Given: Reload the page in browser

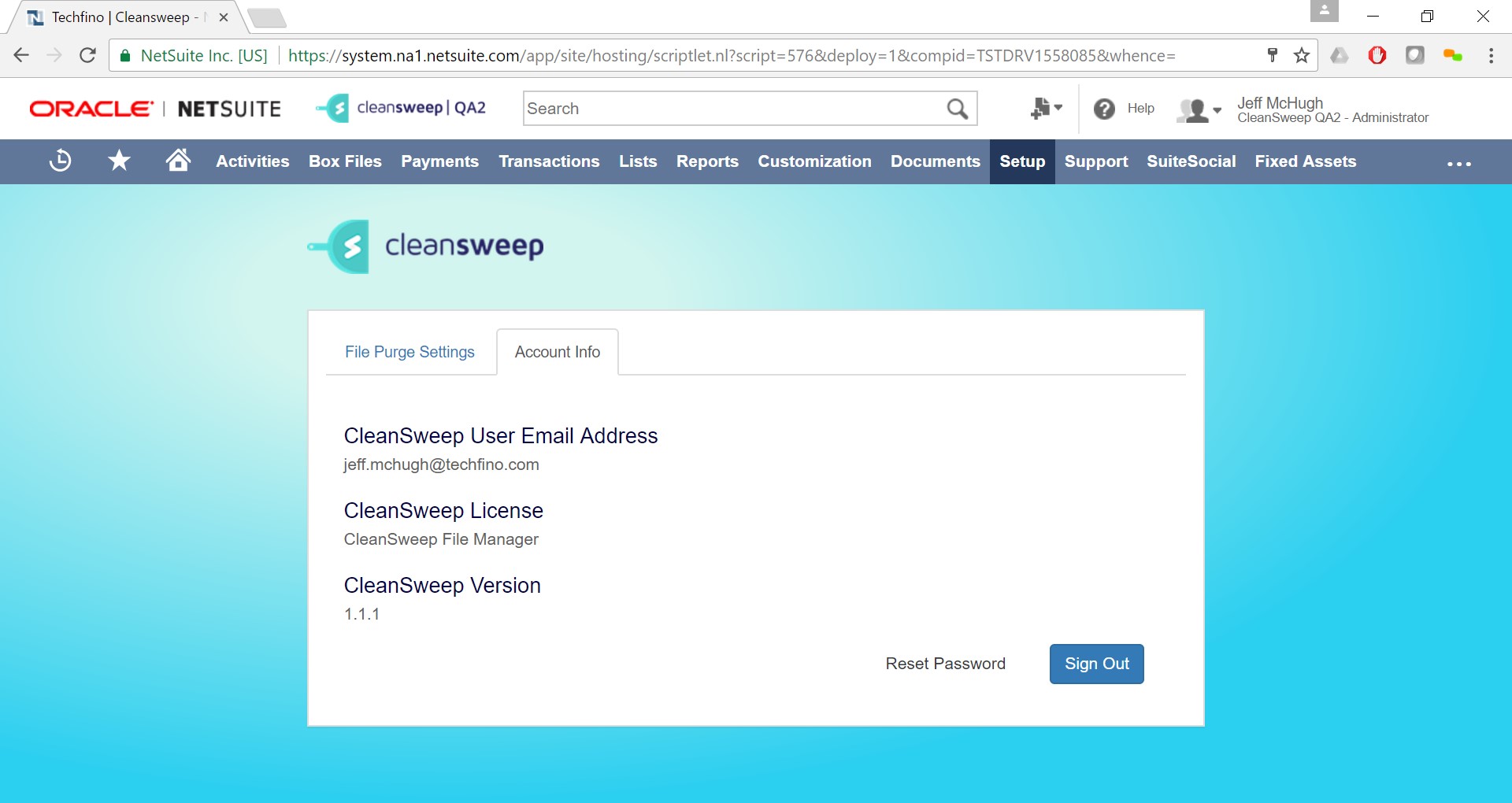Looking at the screenshot, I should (x=87, y=55).
